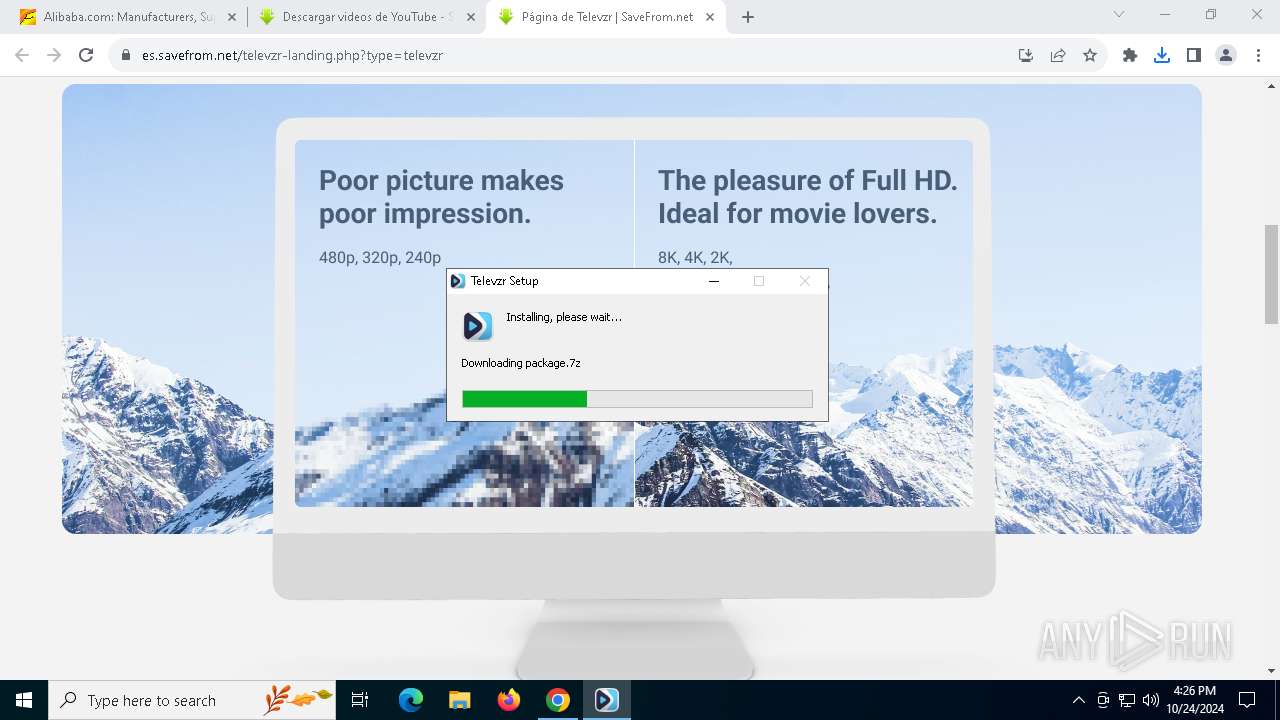Open the Chrome profile menu
This screenshot has height=720, width=1280.
click(1226, 55)
